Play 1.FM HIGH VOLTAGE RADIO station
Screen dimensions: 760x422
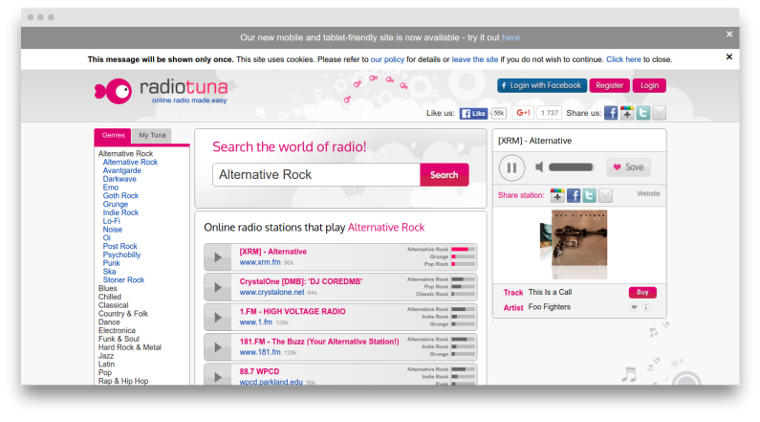pyautogui.click(x=218, y=317)
